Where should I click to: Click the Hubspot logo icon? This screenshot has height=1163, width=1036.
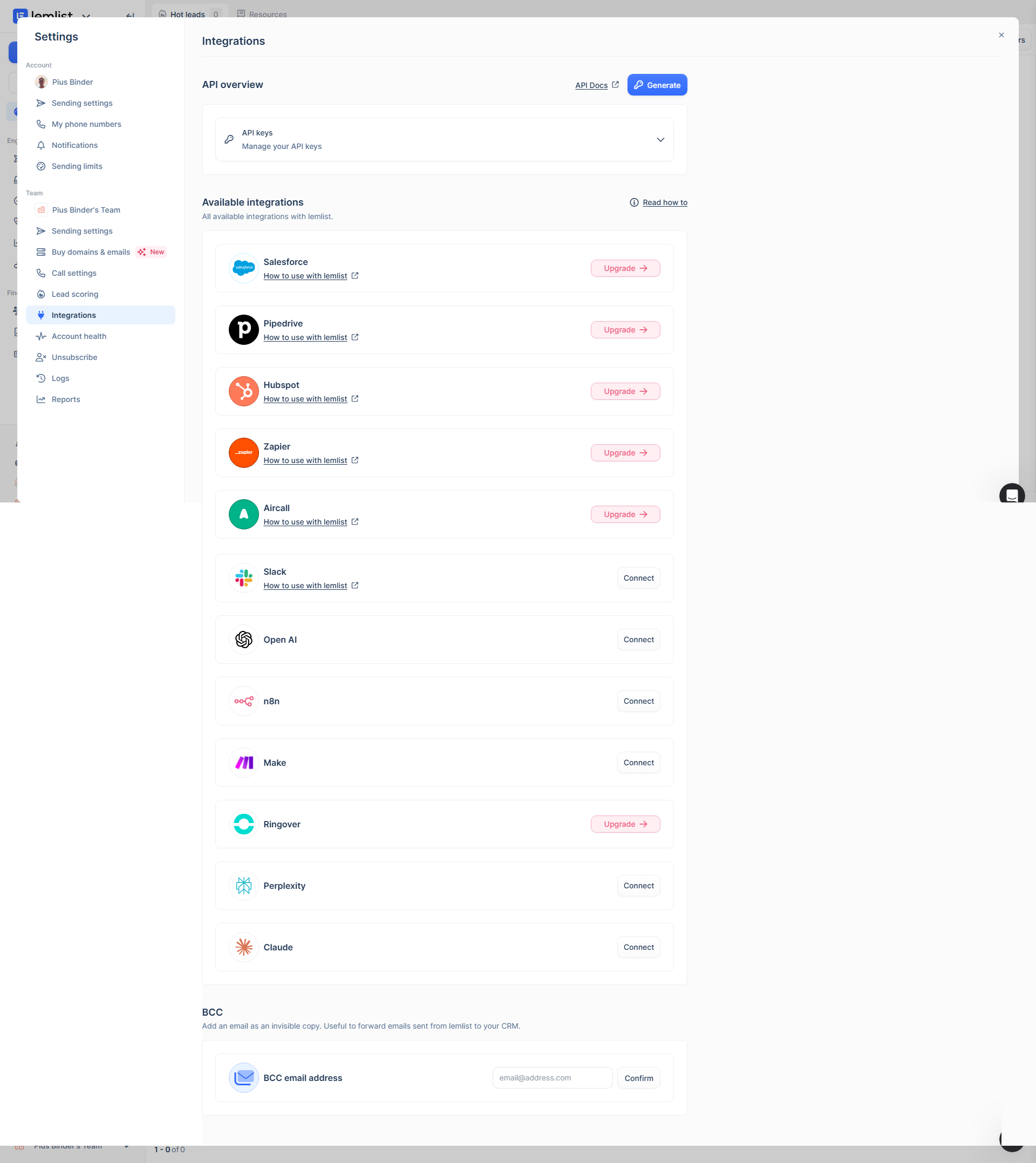click(244, 391)
